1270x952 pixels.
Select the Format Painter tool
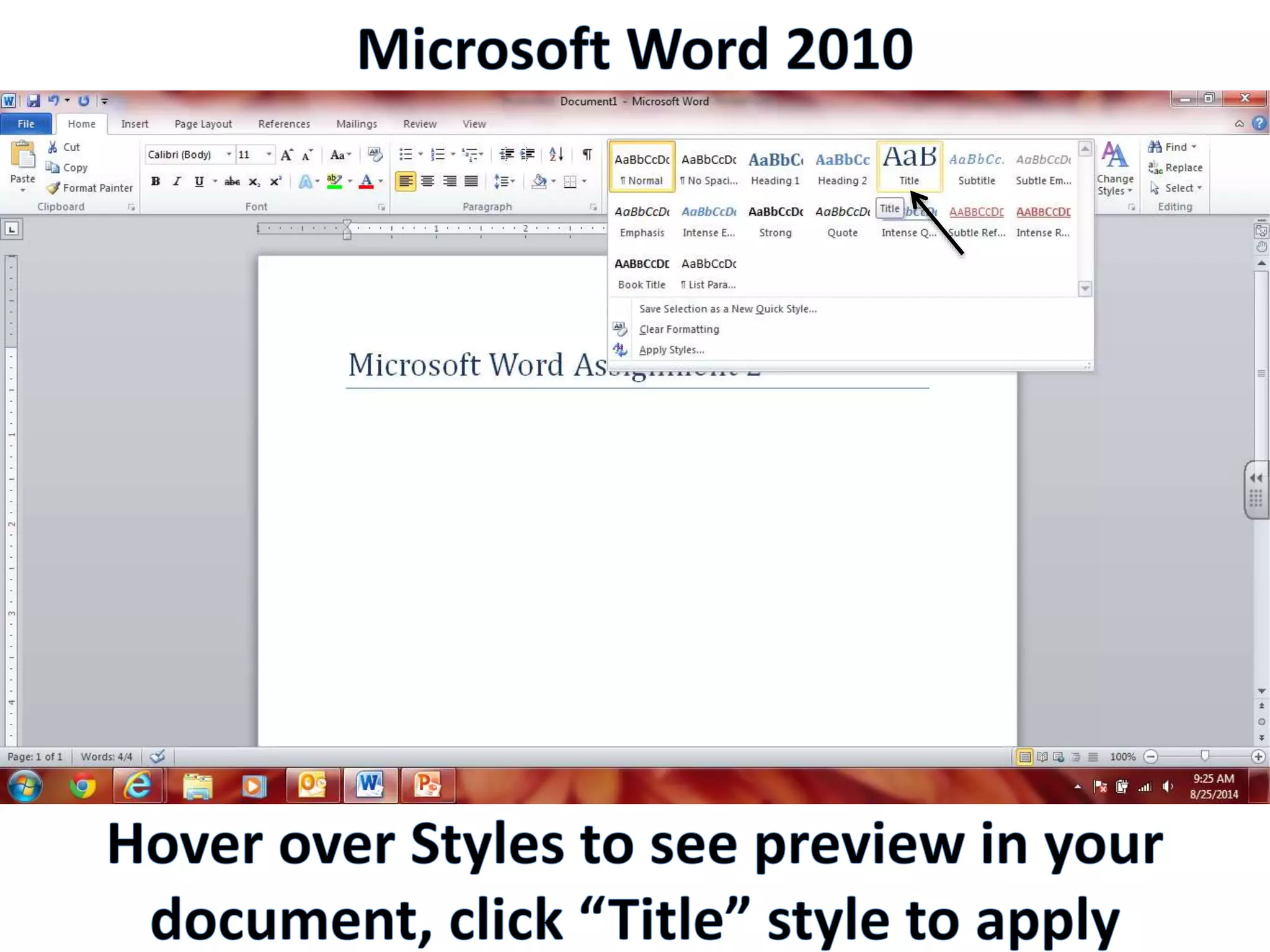pos(90,188)
